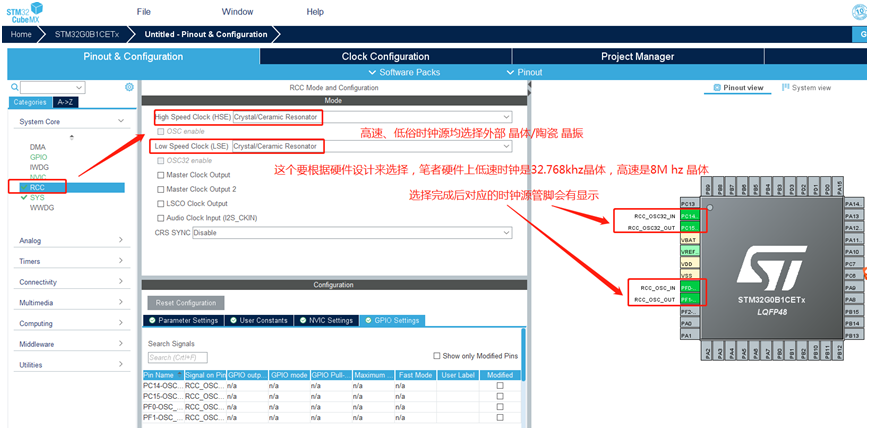The image size is (869, 430).
Task: Select the VREF pin on the chip
Action: coord(689,252)
